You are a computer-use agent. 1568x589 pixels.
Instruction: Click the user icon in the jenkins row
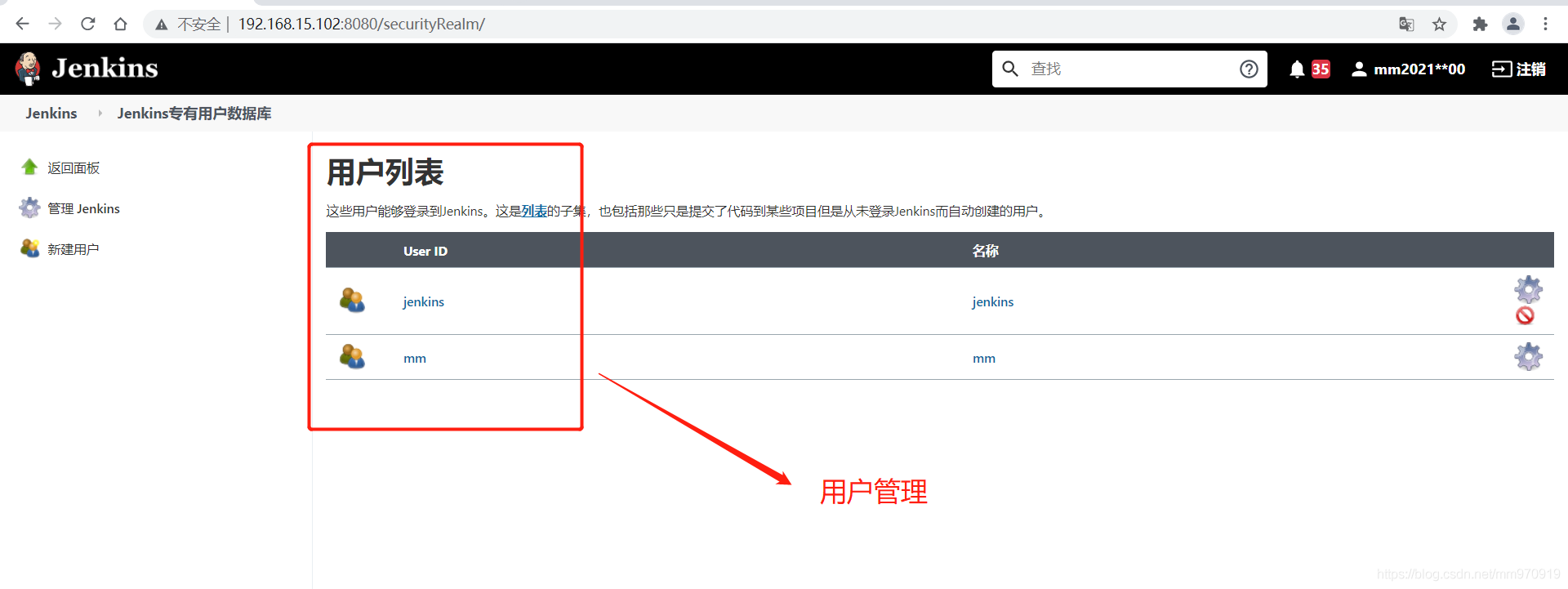pos(353,300)
